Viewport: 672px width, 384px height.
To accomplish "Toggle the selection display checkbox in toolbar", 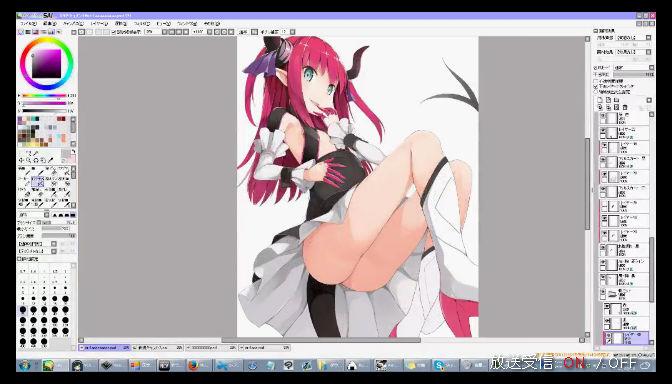I will (114, 32).
